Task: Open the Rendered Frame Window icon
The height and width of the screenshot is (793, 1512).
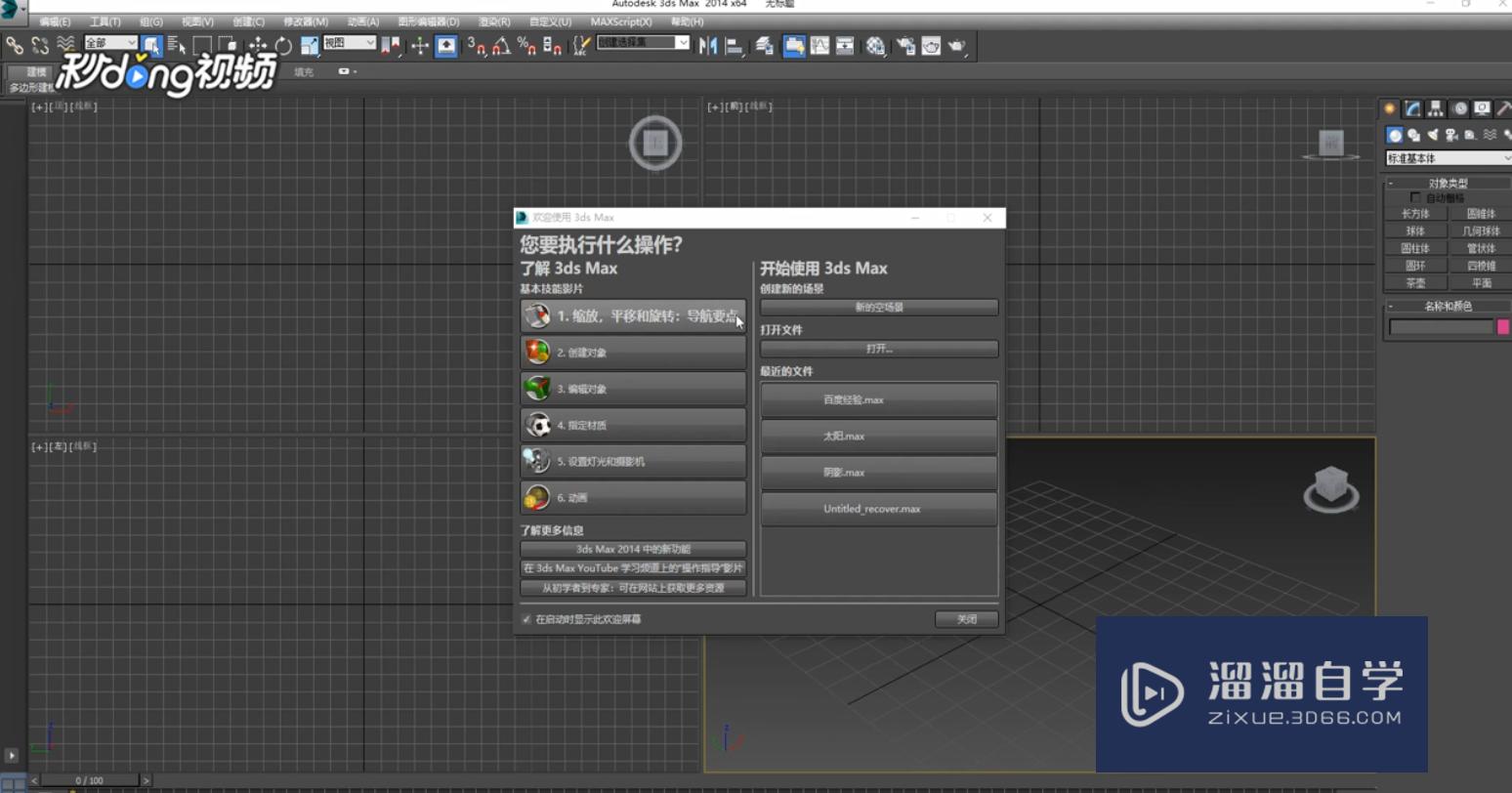Action: 931,45
